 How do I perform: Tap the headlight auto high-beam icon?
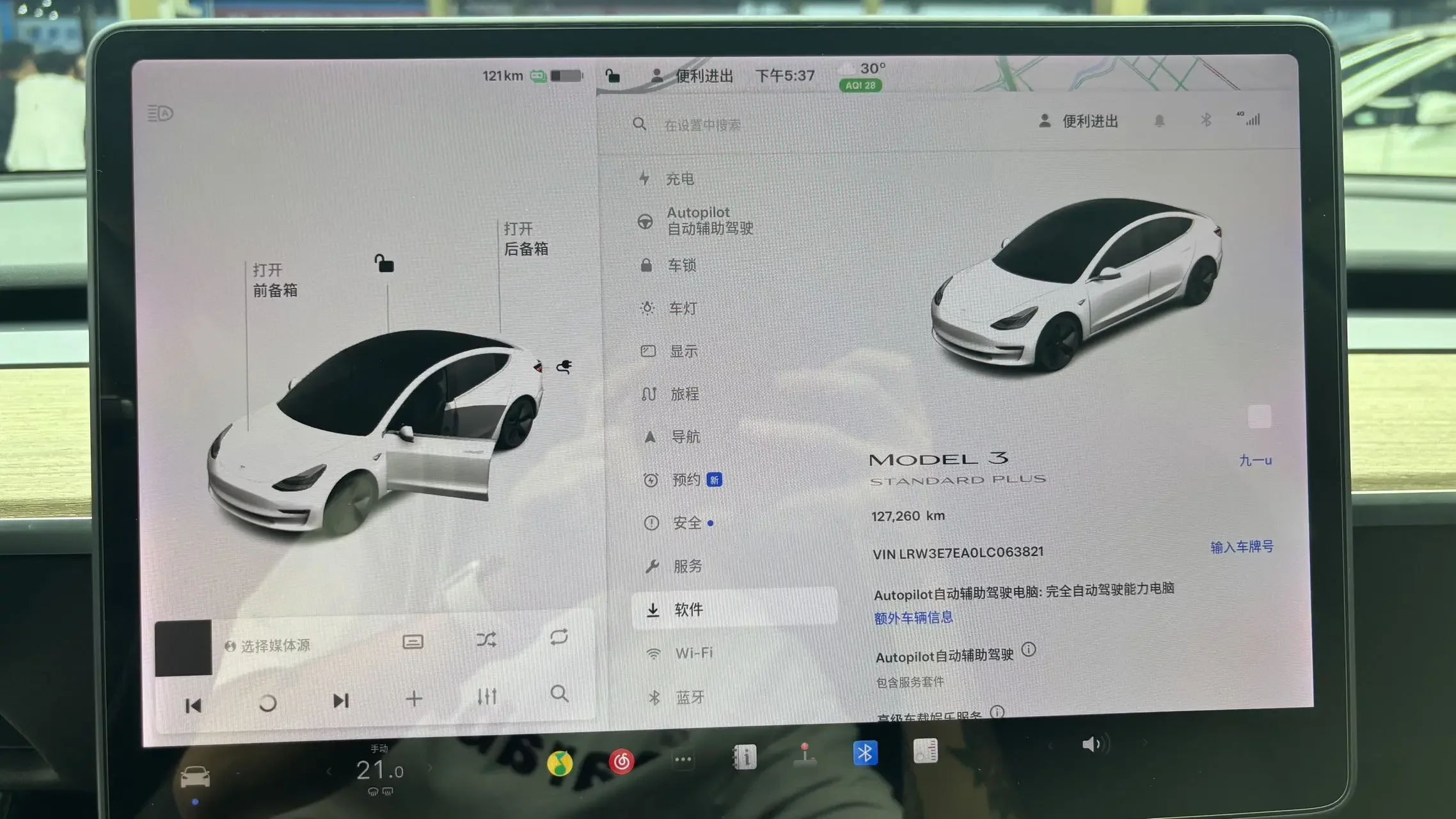pos(160,114)
